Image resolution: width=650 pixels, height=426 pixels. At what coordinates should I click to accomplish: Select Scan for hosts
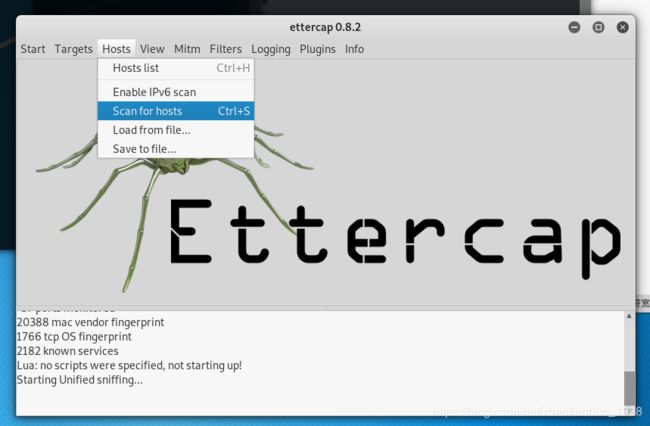[176, 111]
